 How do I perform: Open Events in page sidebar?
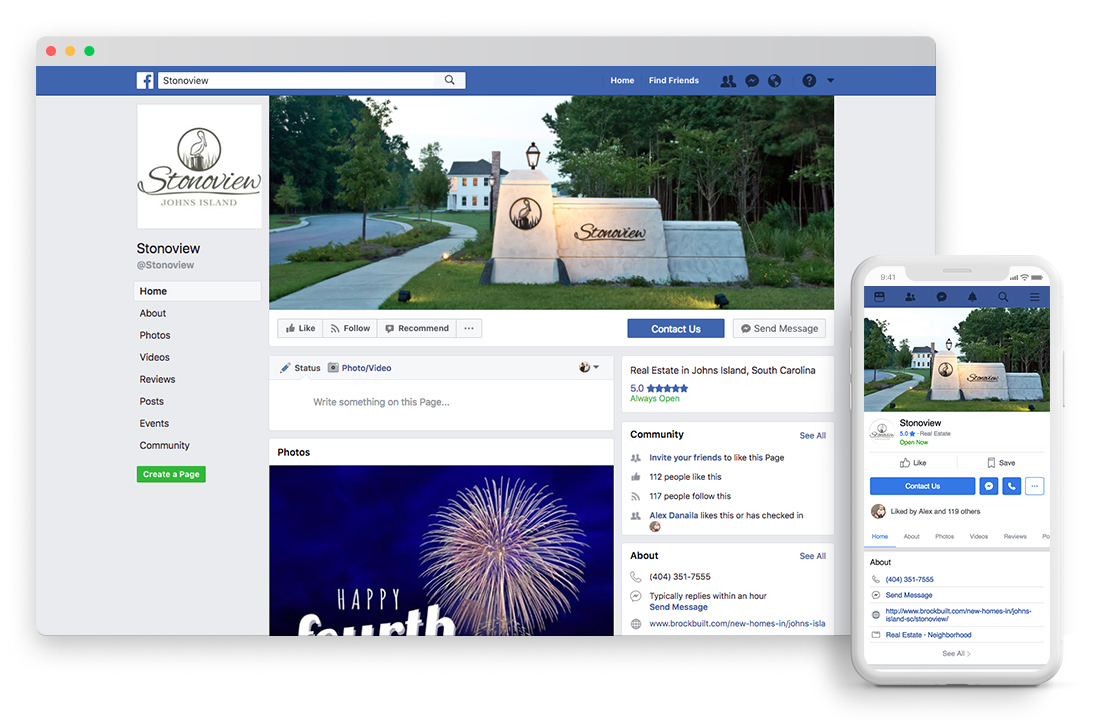pos(154,423)
